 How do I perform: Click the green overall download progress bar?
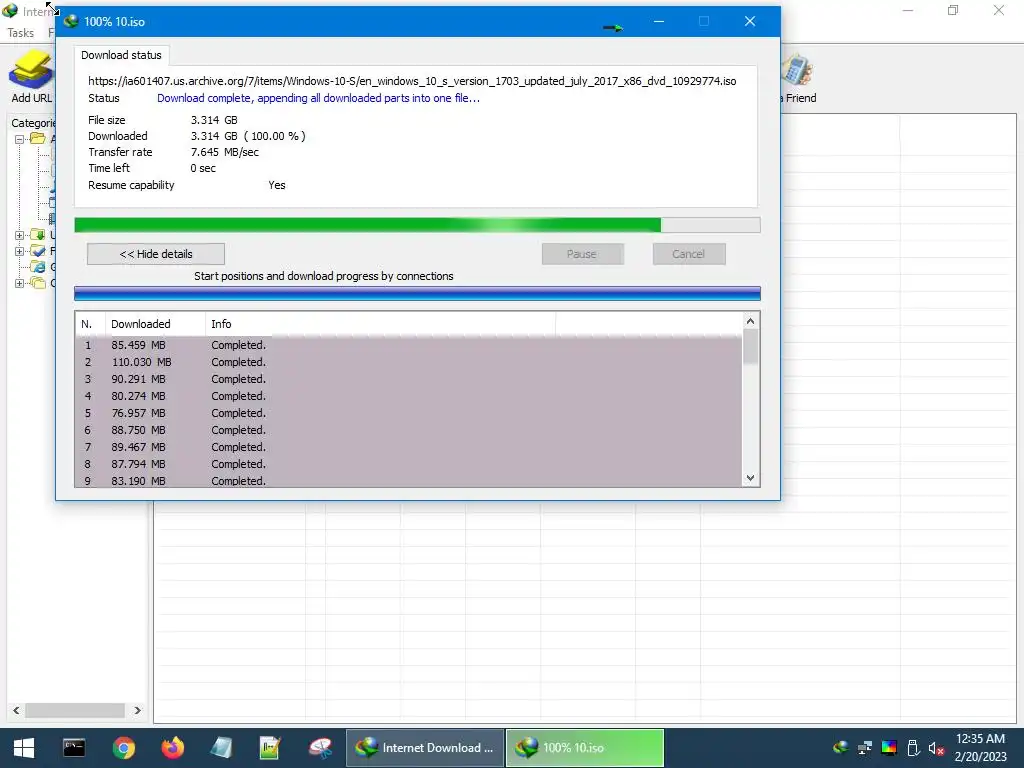(417, 225)
